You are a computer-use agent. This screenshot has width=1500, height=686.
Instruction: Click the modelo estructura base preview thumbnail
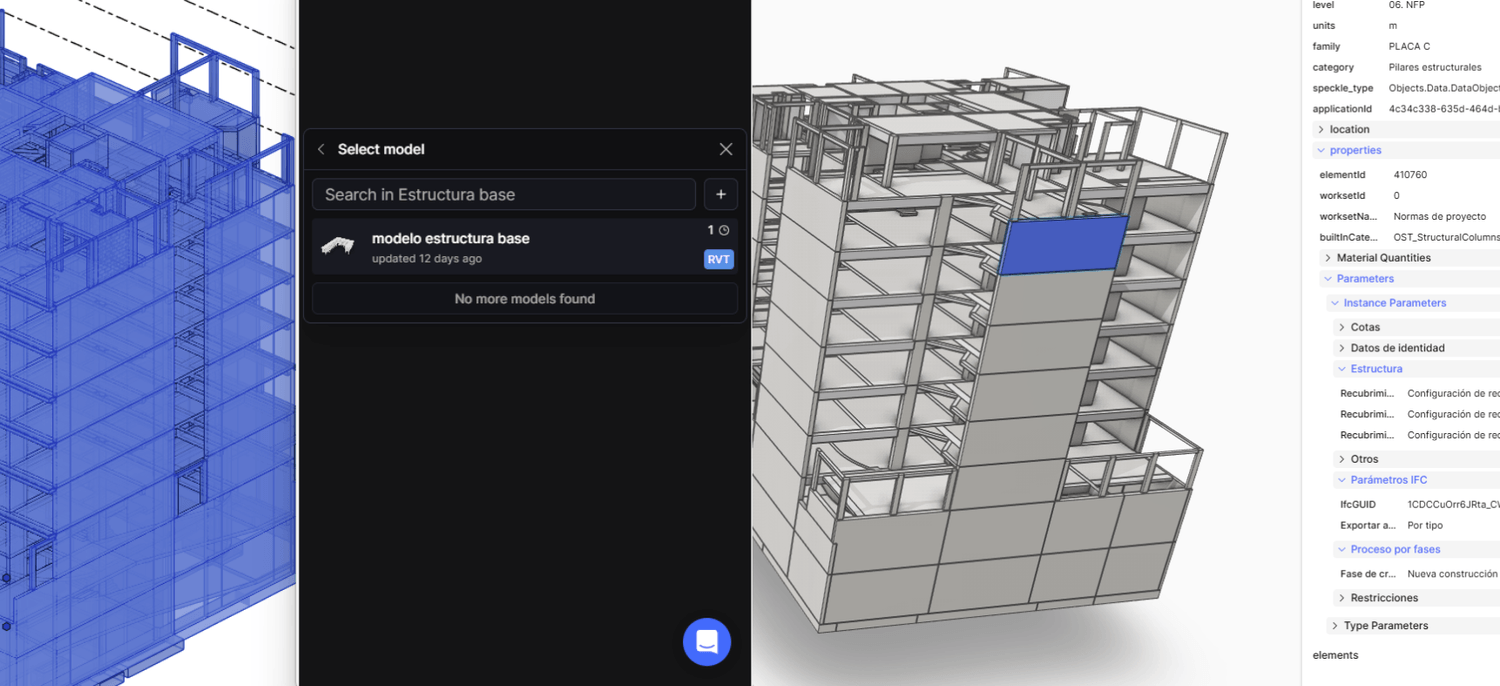[x=339, y=245]
